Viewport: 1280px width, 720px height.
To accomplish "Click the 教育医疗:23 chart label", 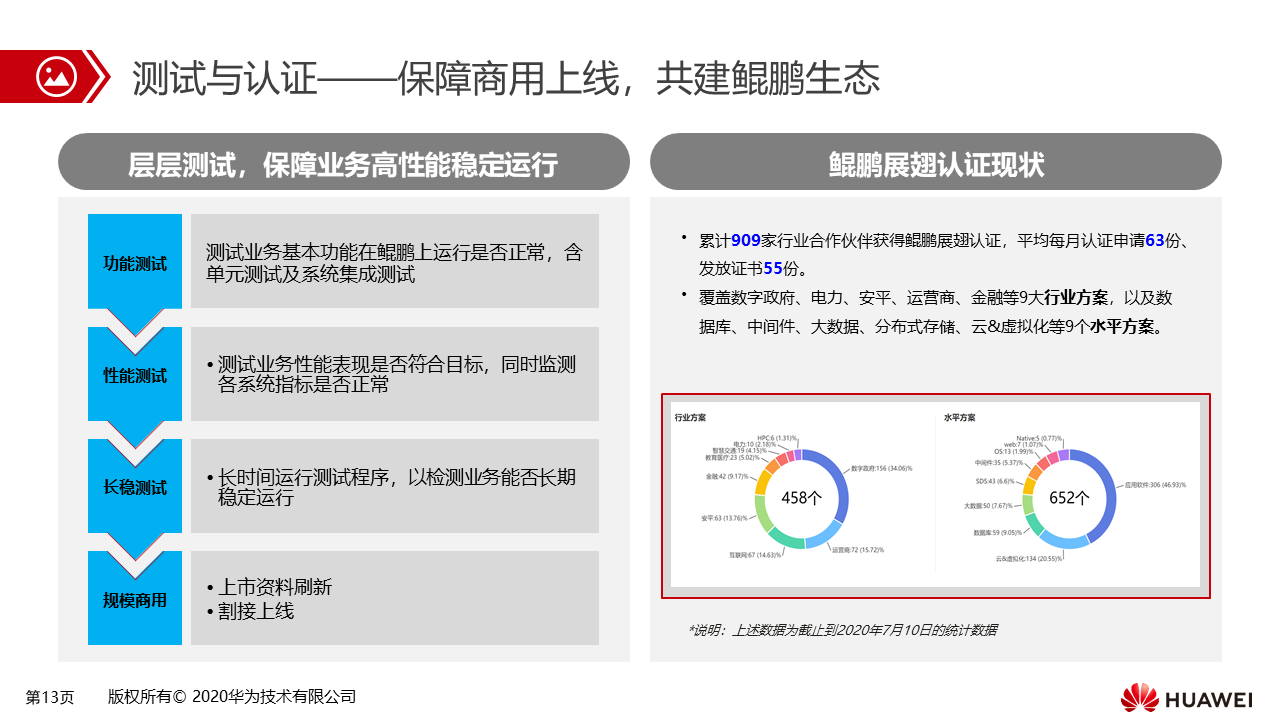I will (x=733, y=457).
